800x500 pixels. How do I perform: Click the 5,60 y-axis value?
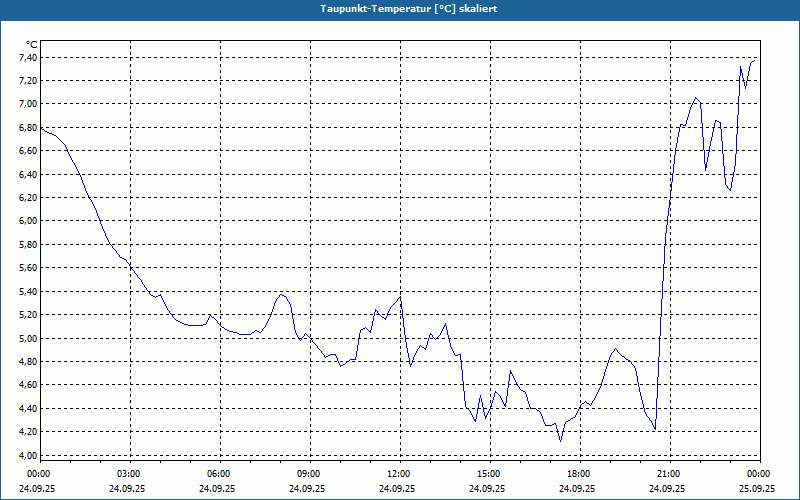click(x=29, y=267)
